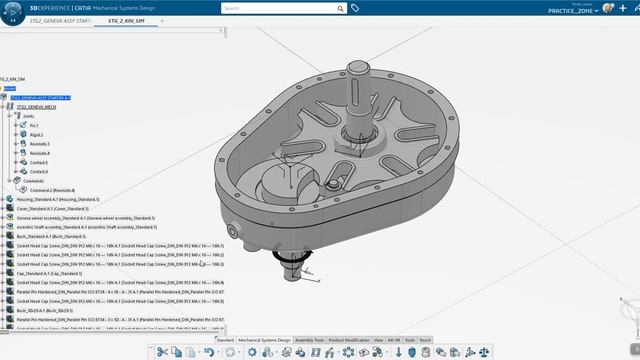Click the plus Add icon in top bar

coord(623,8)
